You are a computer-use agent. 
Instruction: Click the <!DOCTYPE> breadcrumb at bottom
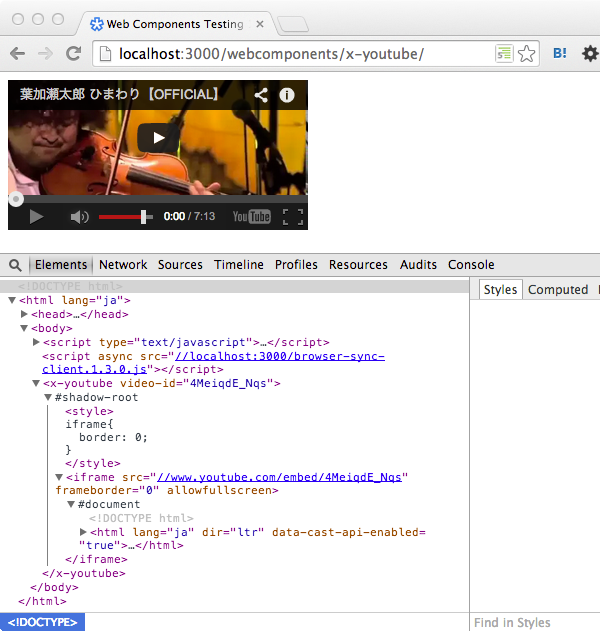[x=42, y=622]
